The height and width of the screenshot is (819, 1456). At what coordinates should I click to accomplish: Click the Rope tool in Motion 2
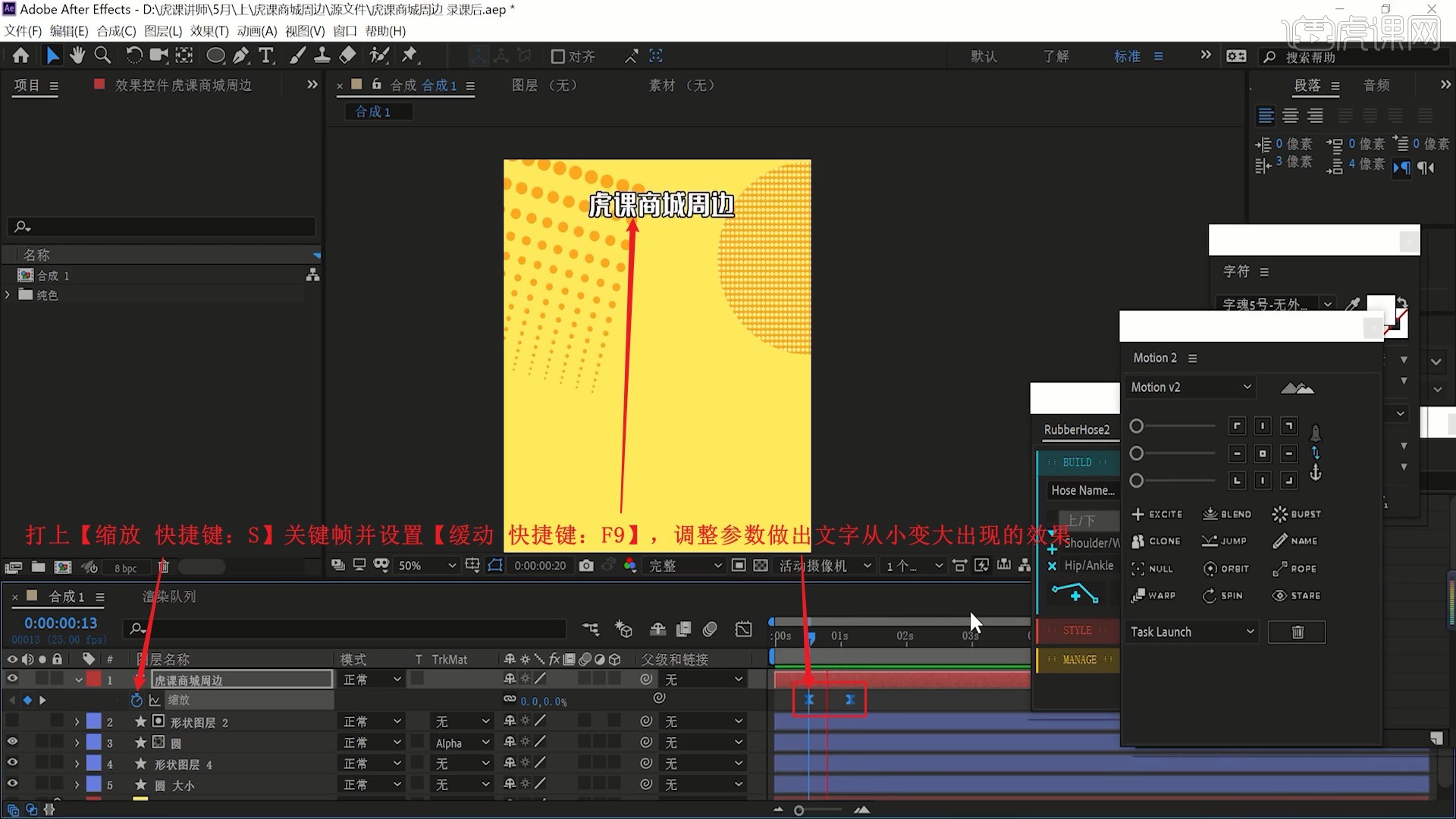[1294, 569]
